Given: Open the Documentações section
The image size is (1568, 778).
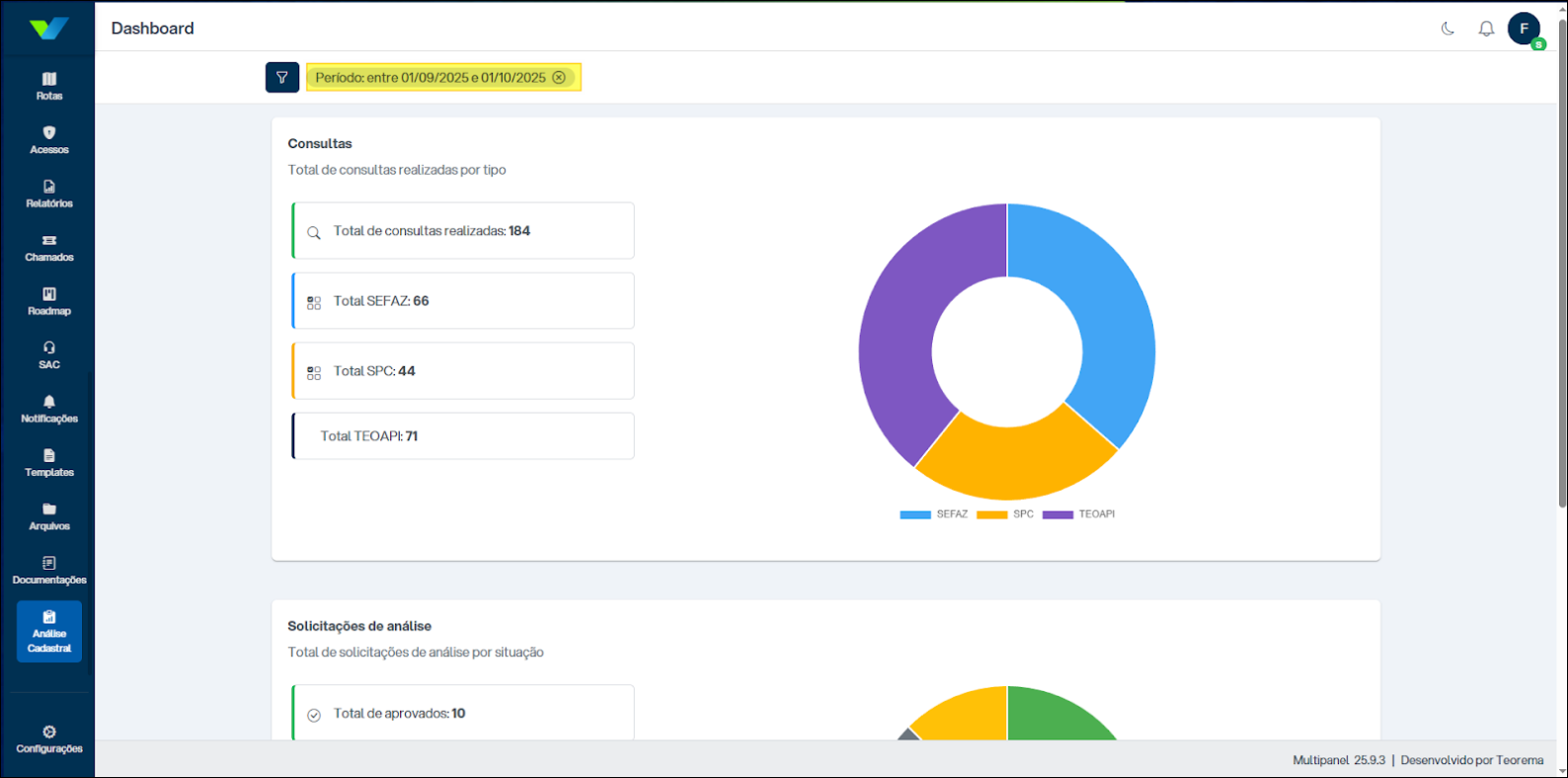Looking at the screenshot, I should (49, 571).
